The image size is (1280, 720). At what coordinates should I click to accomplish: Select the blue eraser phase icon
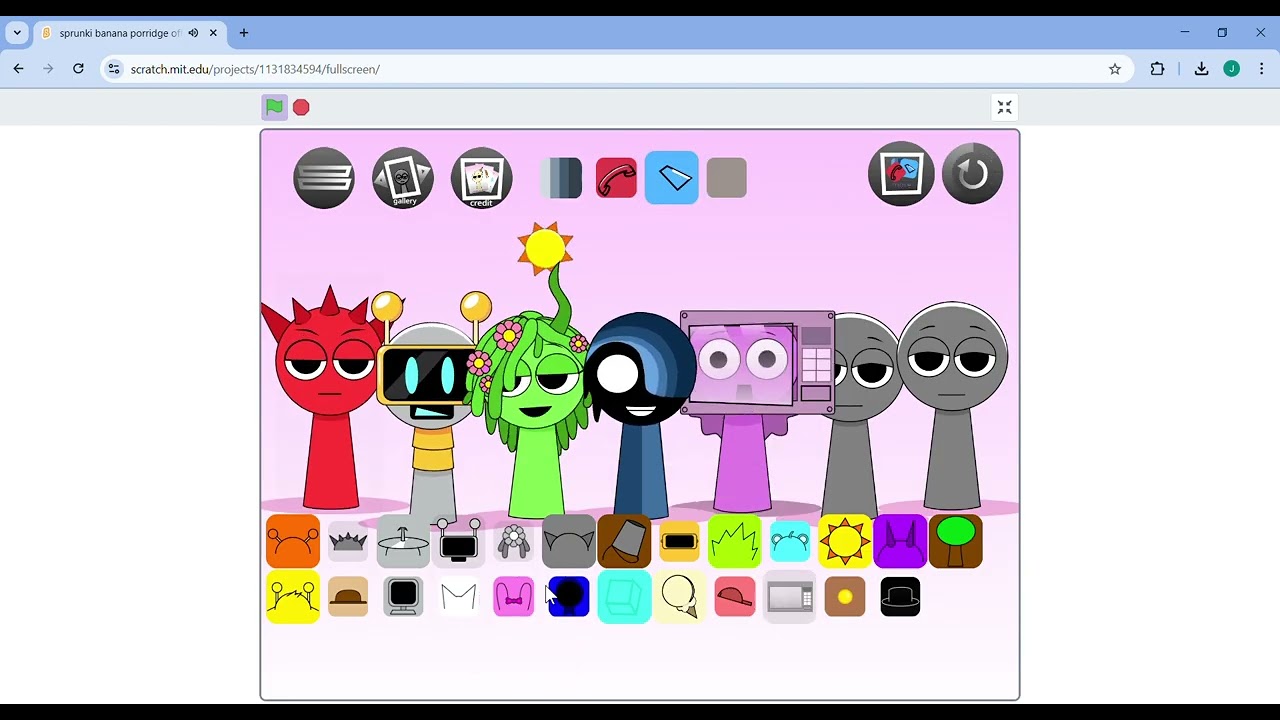(672, 178)
